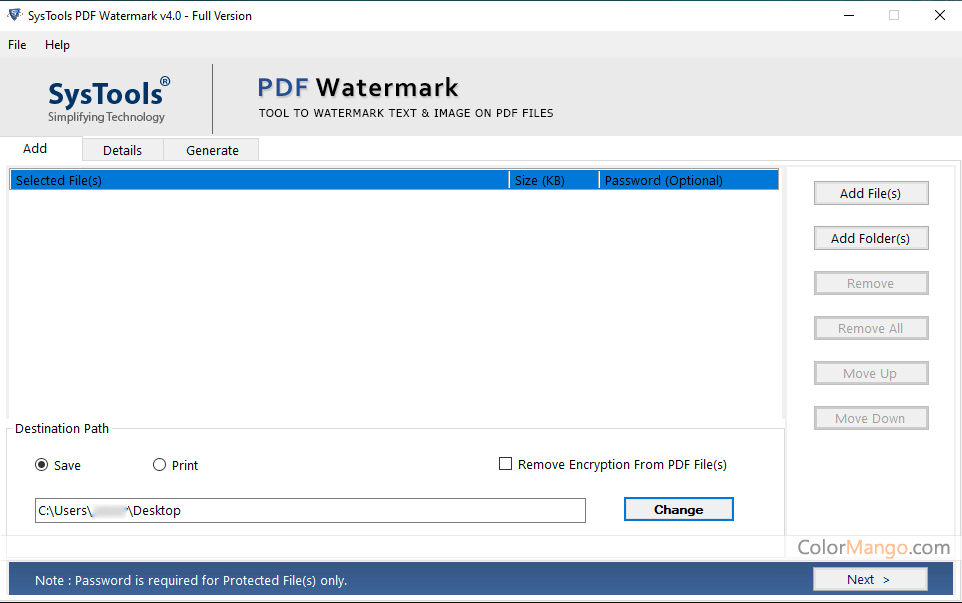Enable Remove Encryption From PDF File(s)

click(506, 464)
